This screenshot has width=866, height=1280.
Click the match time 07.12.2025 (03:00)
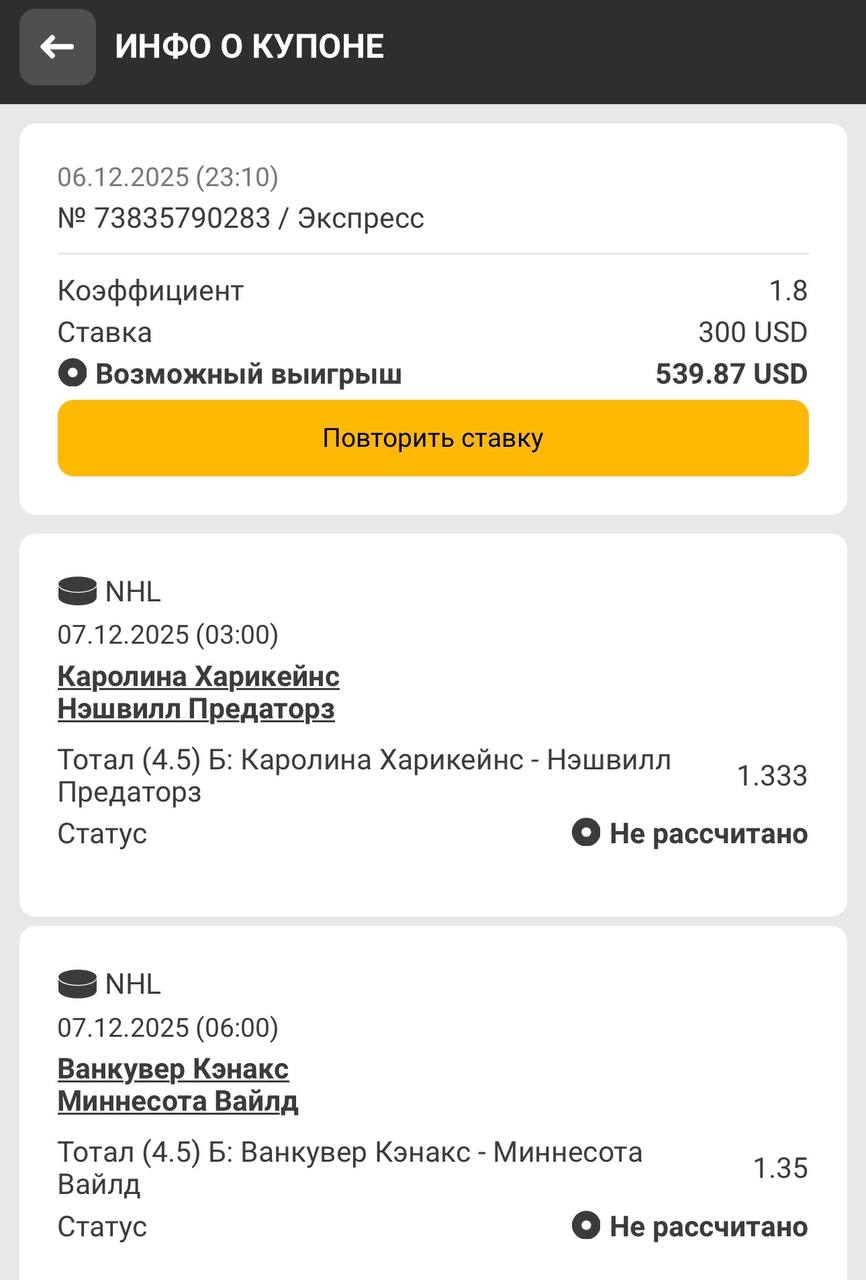168,635
